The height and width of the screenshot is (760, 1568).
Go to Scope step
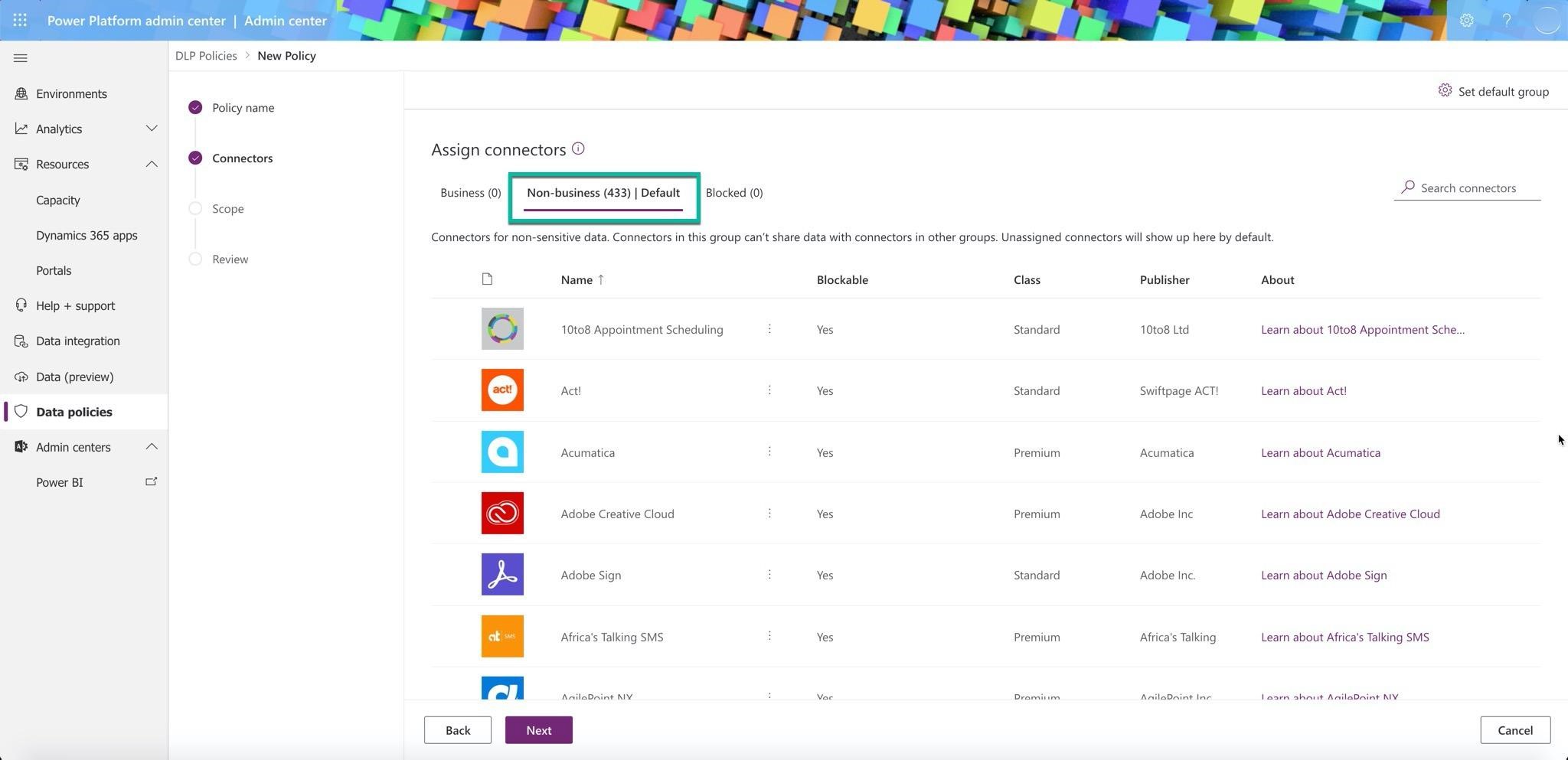[x=216, y=209]
